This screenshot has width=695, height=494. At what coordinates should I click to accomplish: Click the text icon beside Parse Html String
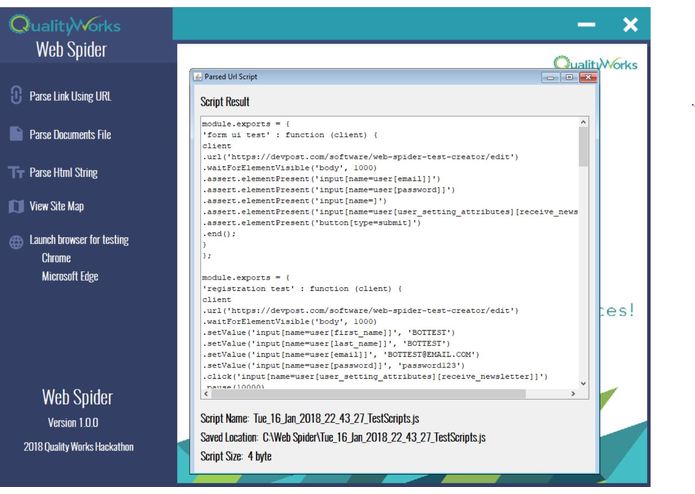click(16, 172)
